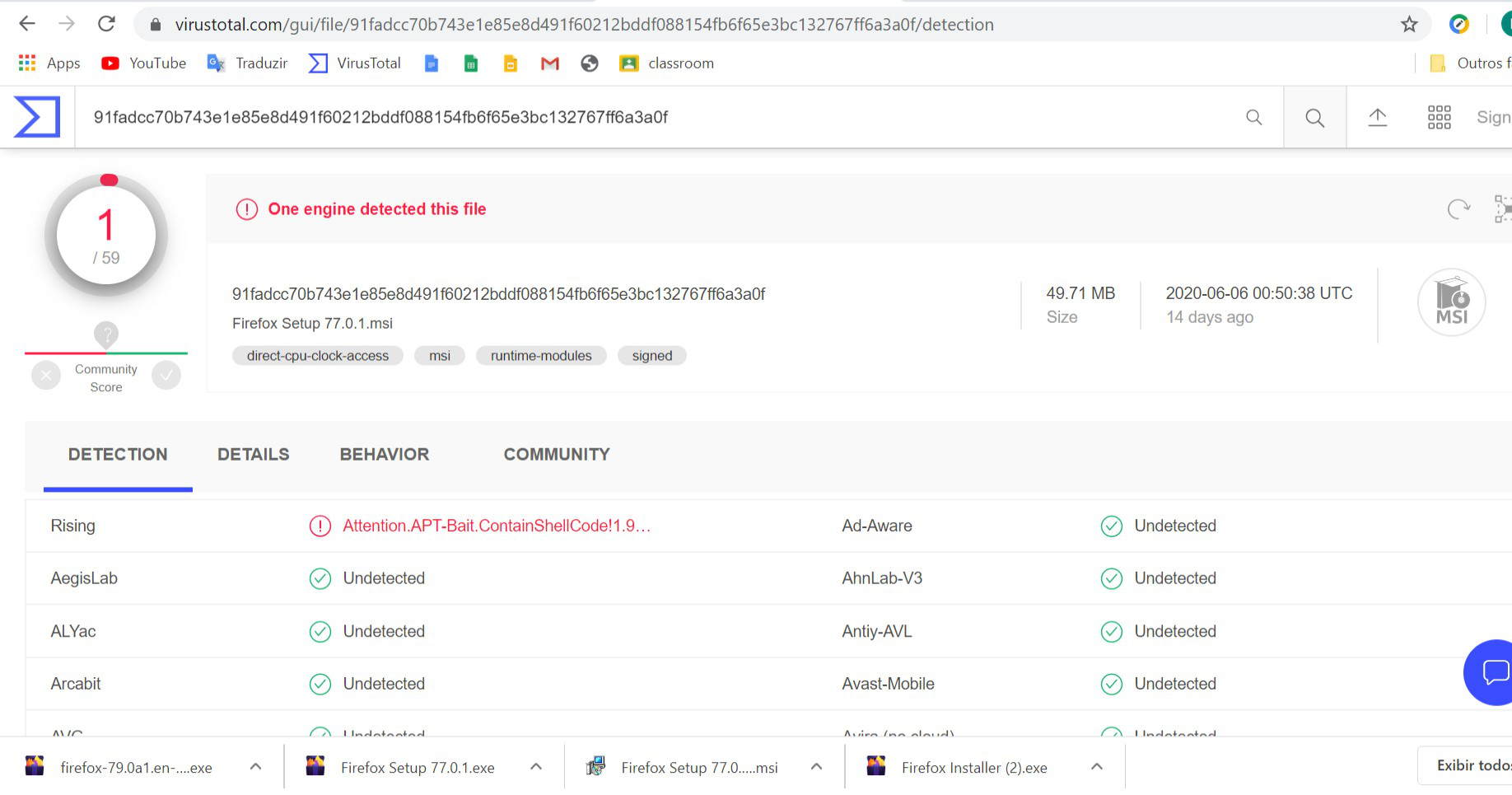Screen dimensions: 1512x795
Task: Open the globe bookmark icon
Action: tap(589, 63)
